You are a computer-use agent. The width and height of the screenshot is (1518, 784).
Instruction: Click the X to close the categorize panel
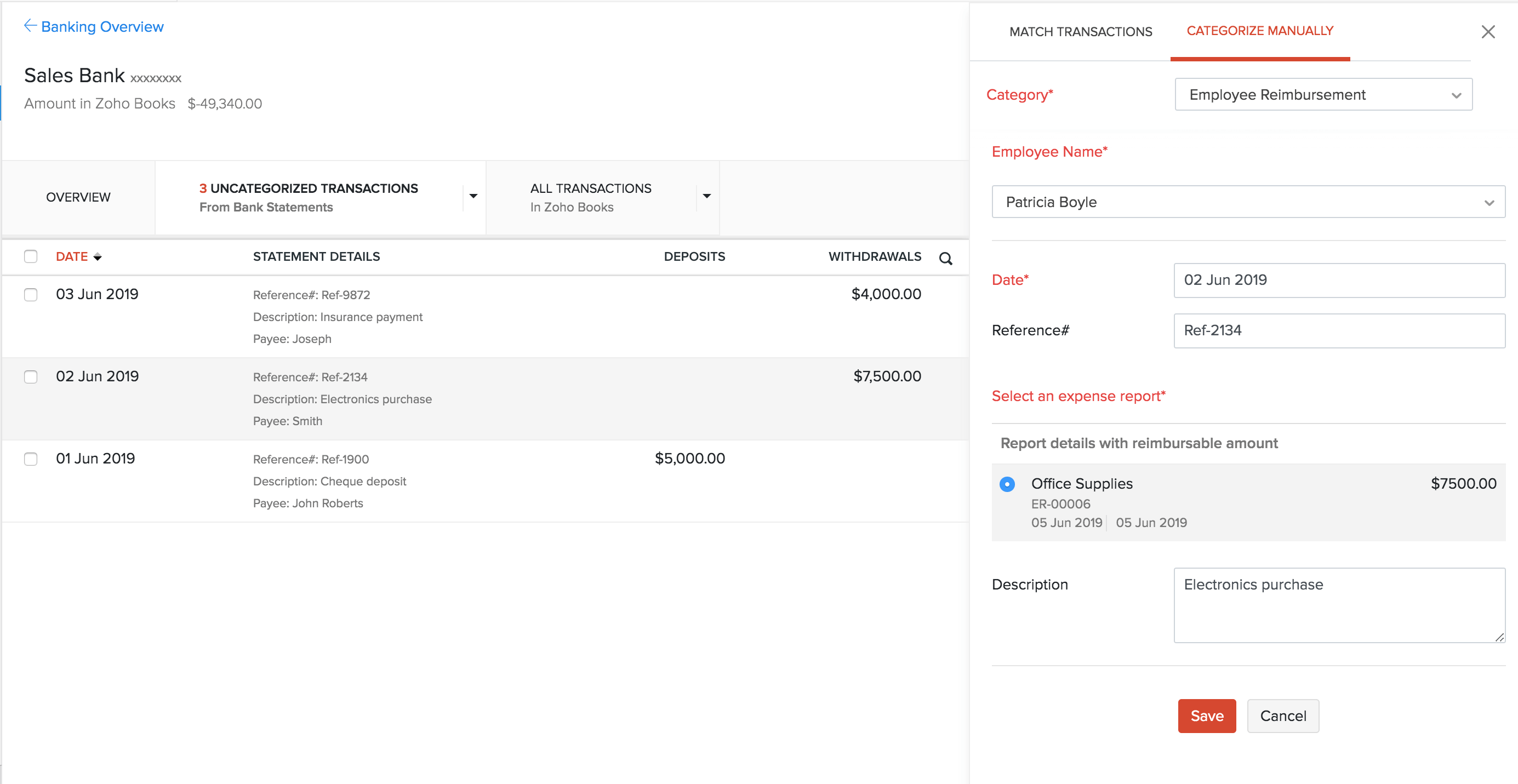1488,31
